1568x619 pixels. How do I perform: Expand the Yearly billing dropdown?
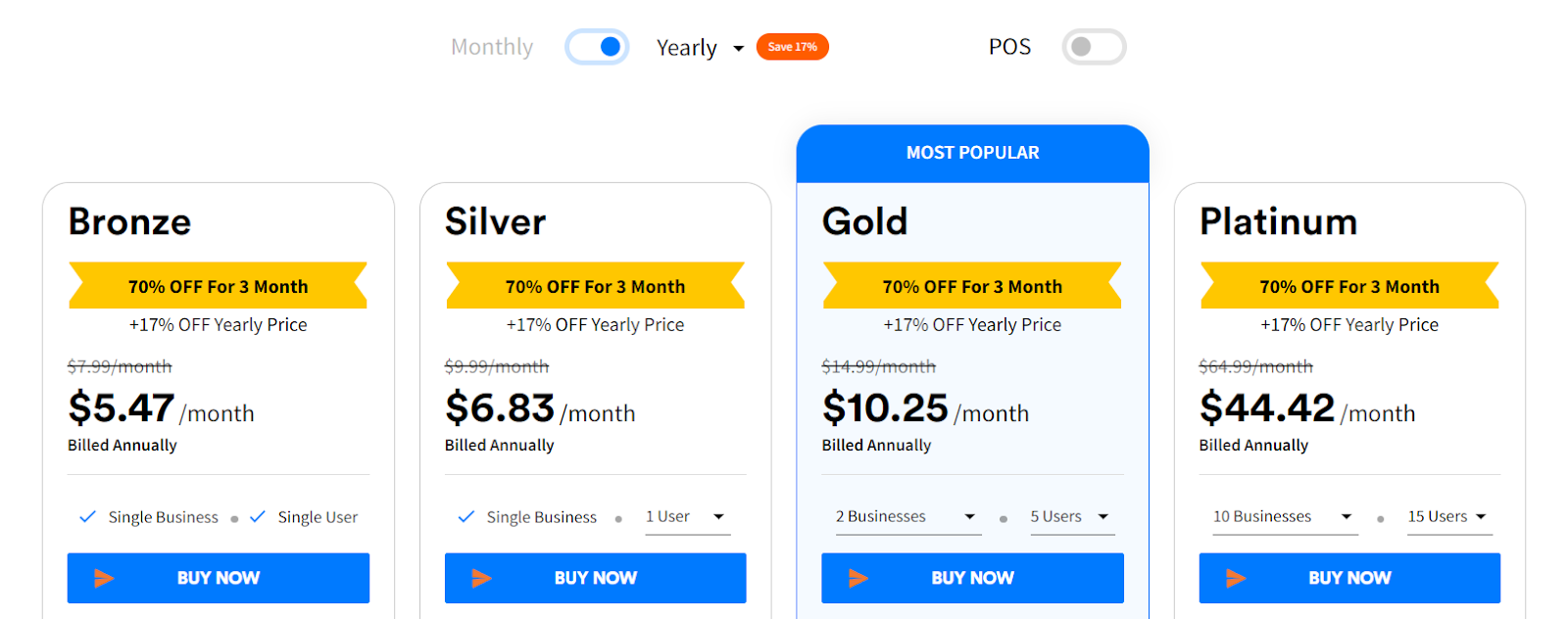pyautogui.click(x=737, y=47)
